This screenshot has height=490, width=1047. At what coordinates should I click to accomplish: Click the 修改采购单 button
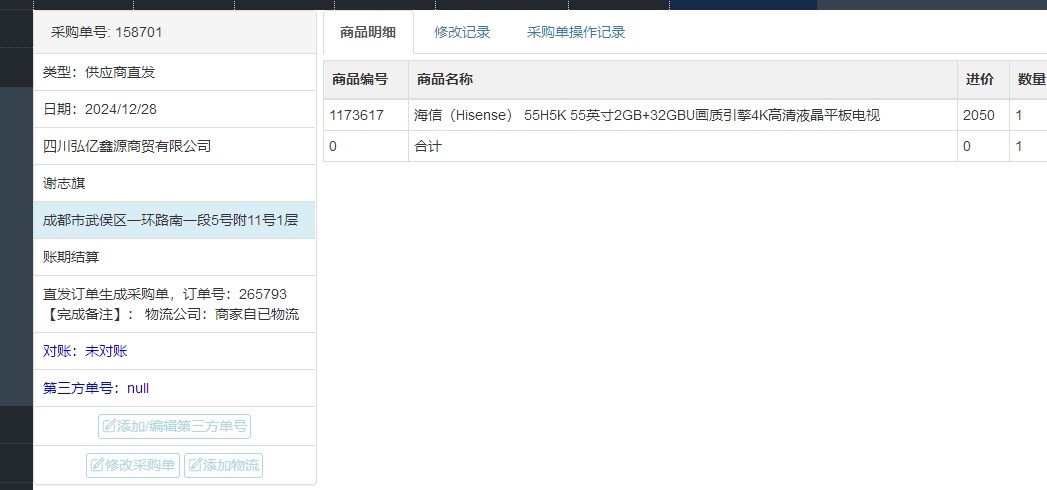coord(133,465)
